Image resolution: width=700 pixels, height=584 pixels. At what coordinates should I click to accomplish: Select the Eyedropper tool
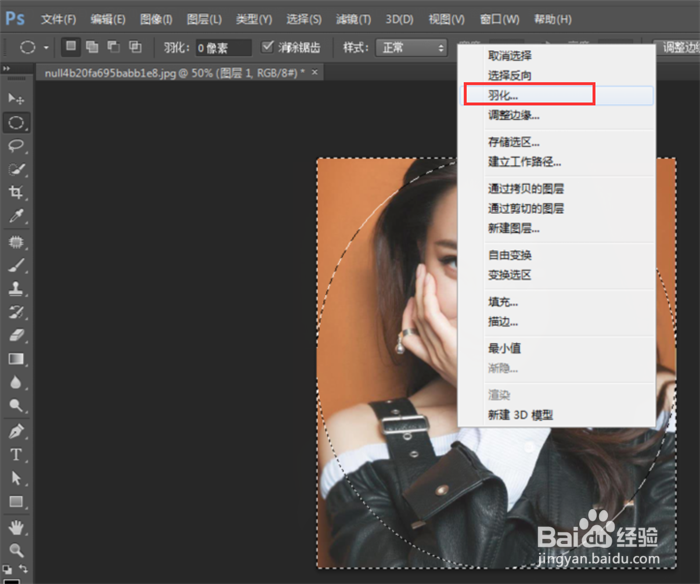tap(16, 216)
